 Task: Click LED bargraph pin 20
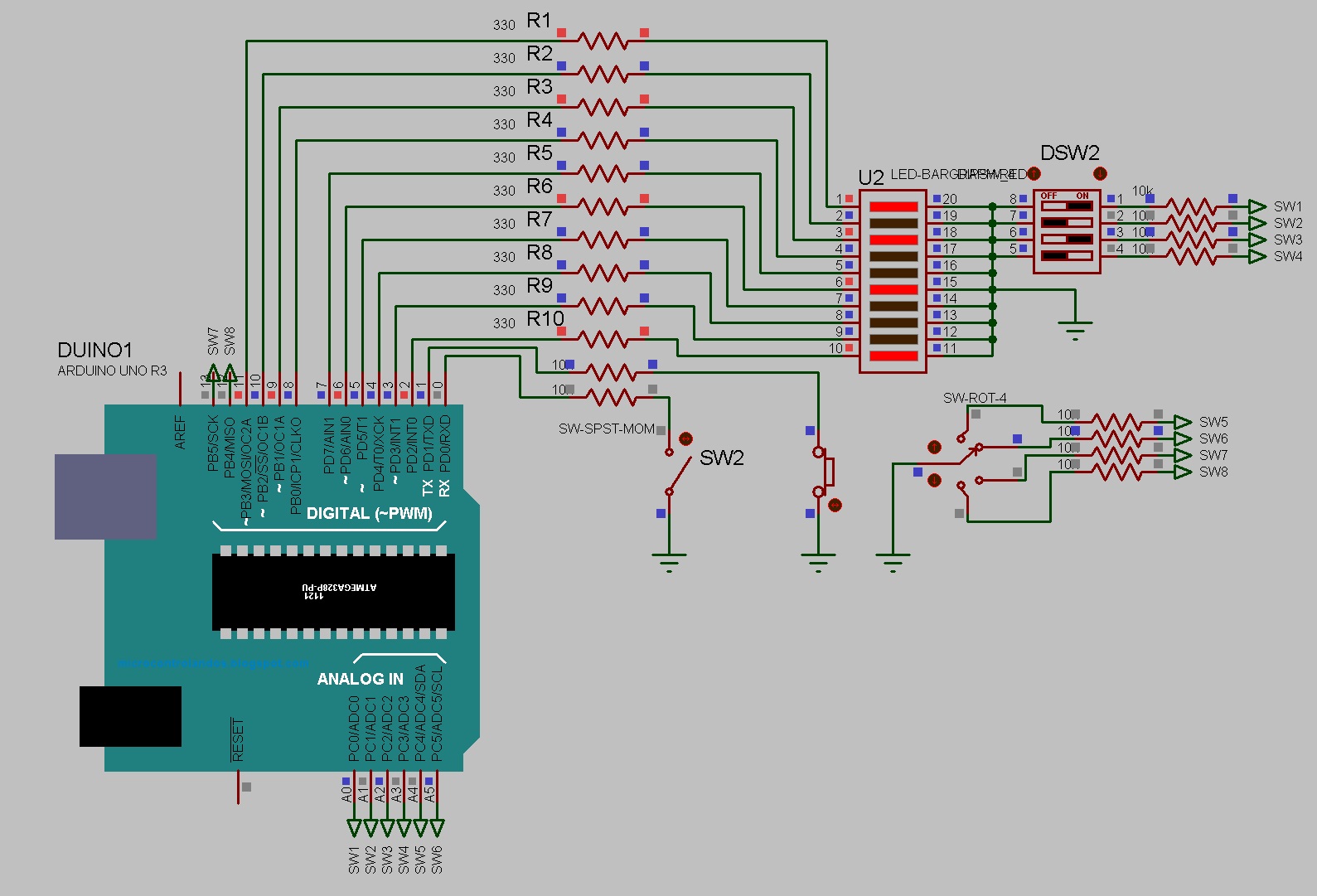pyautogui.click(x=949, y=199)
